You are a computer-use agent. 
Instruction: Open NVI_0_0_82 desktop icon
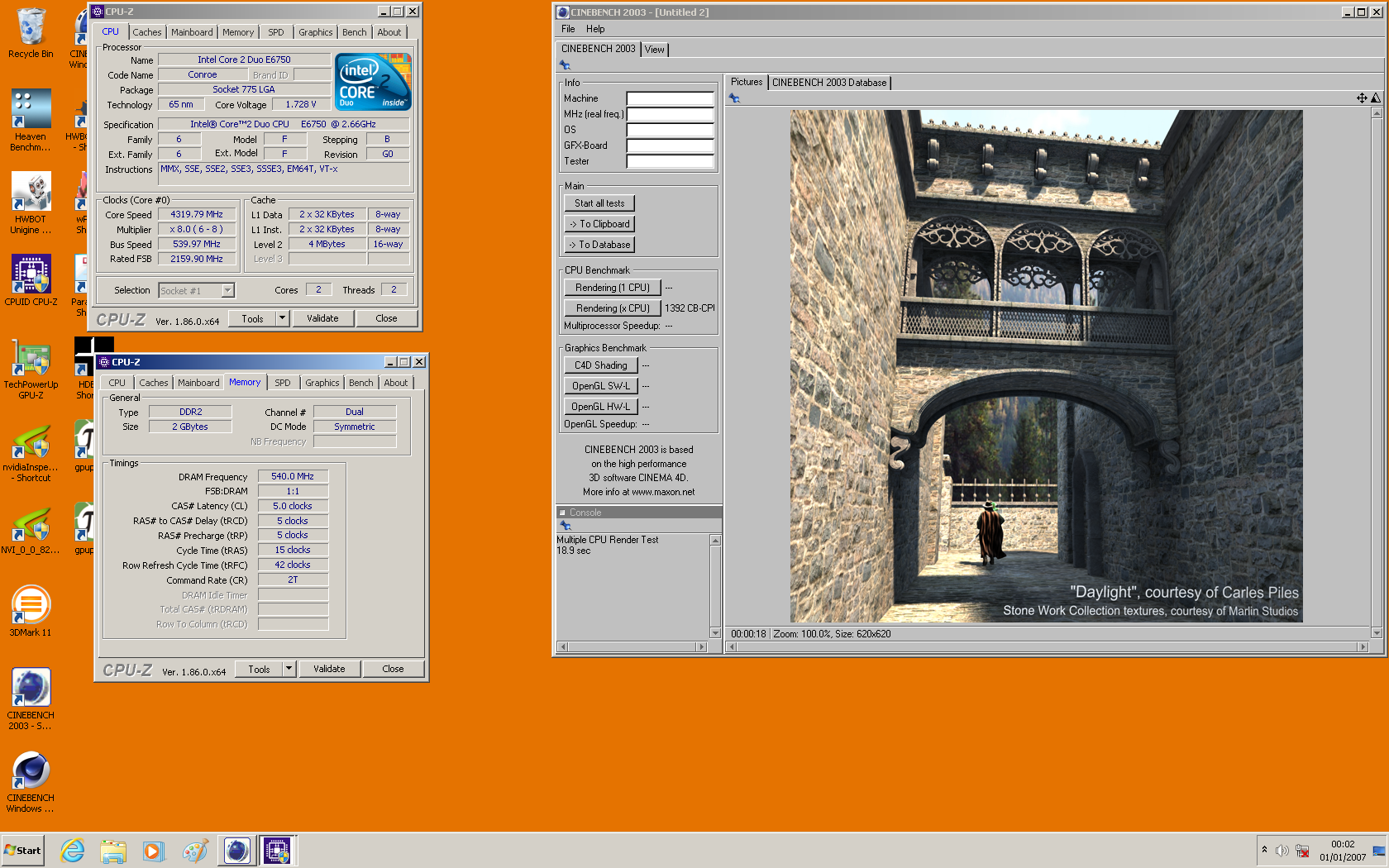pyautogui.click(x=31, y=529)
